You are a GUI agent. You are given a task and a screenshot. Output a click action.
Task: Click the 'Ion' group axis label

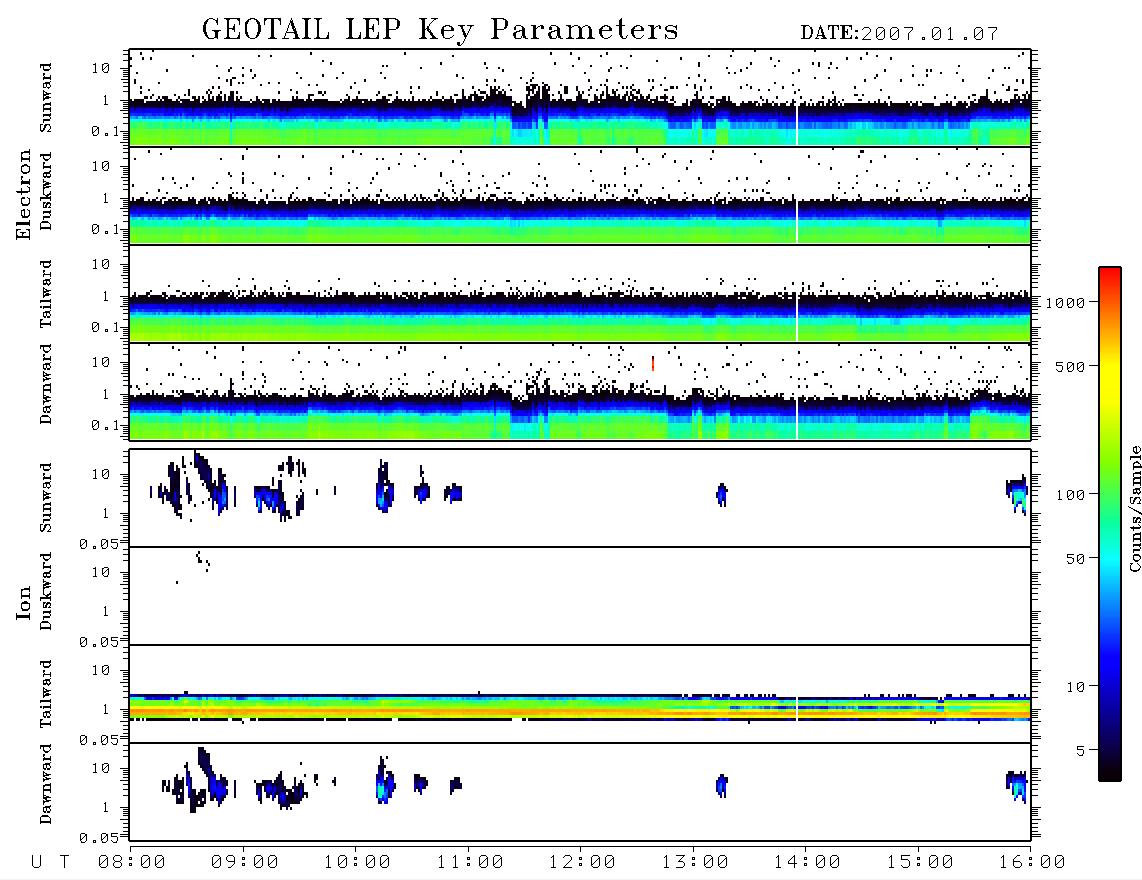coord(24,602)
